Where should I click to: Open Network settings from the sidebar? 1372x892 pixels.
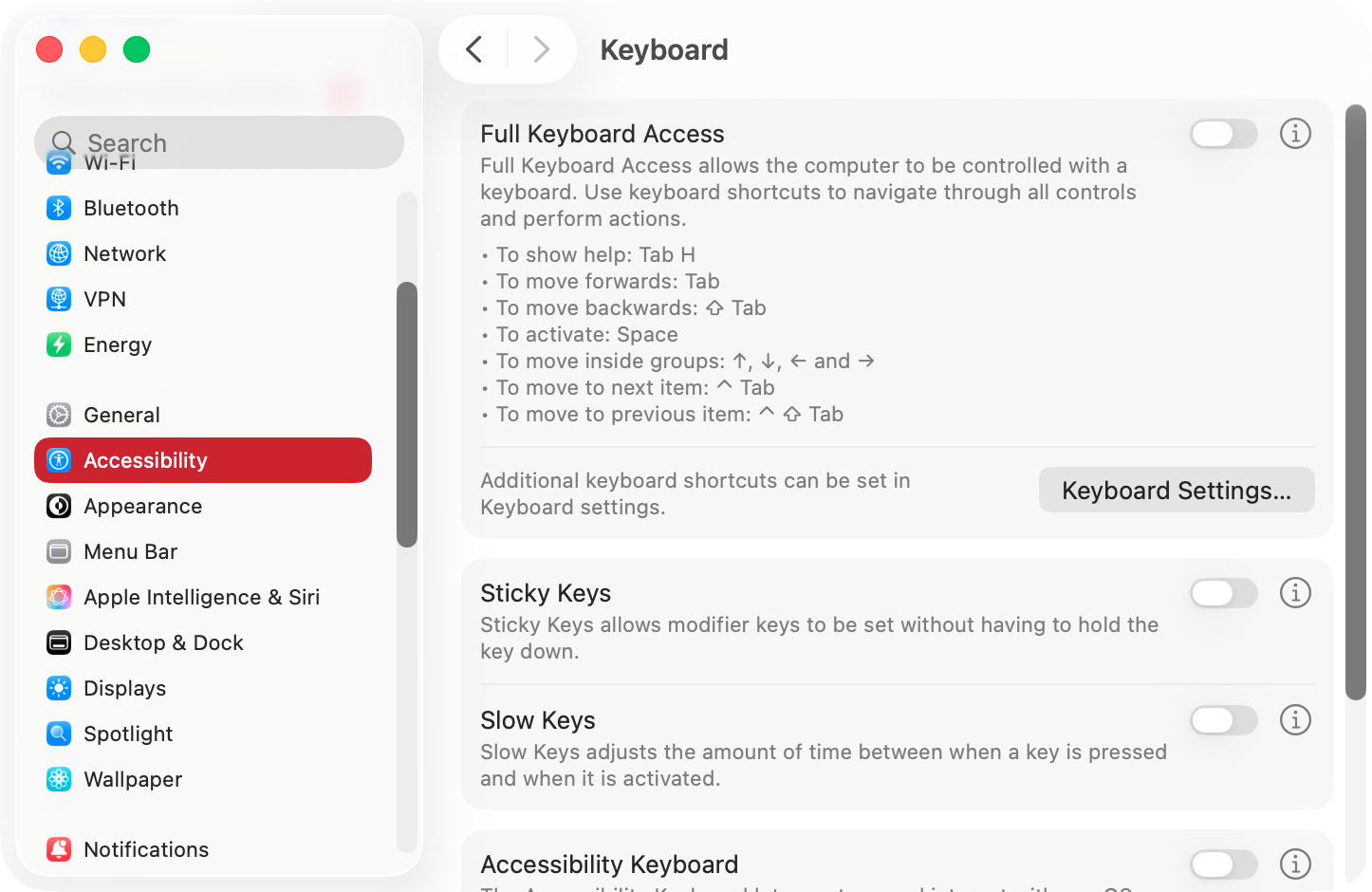[59, 253]
